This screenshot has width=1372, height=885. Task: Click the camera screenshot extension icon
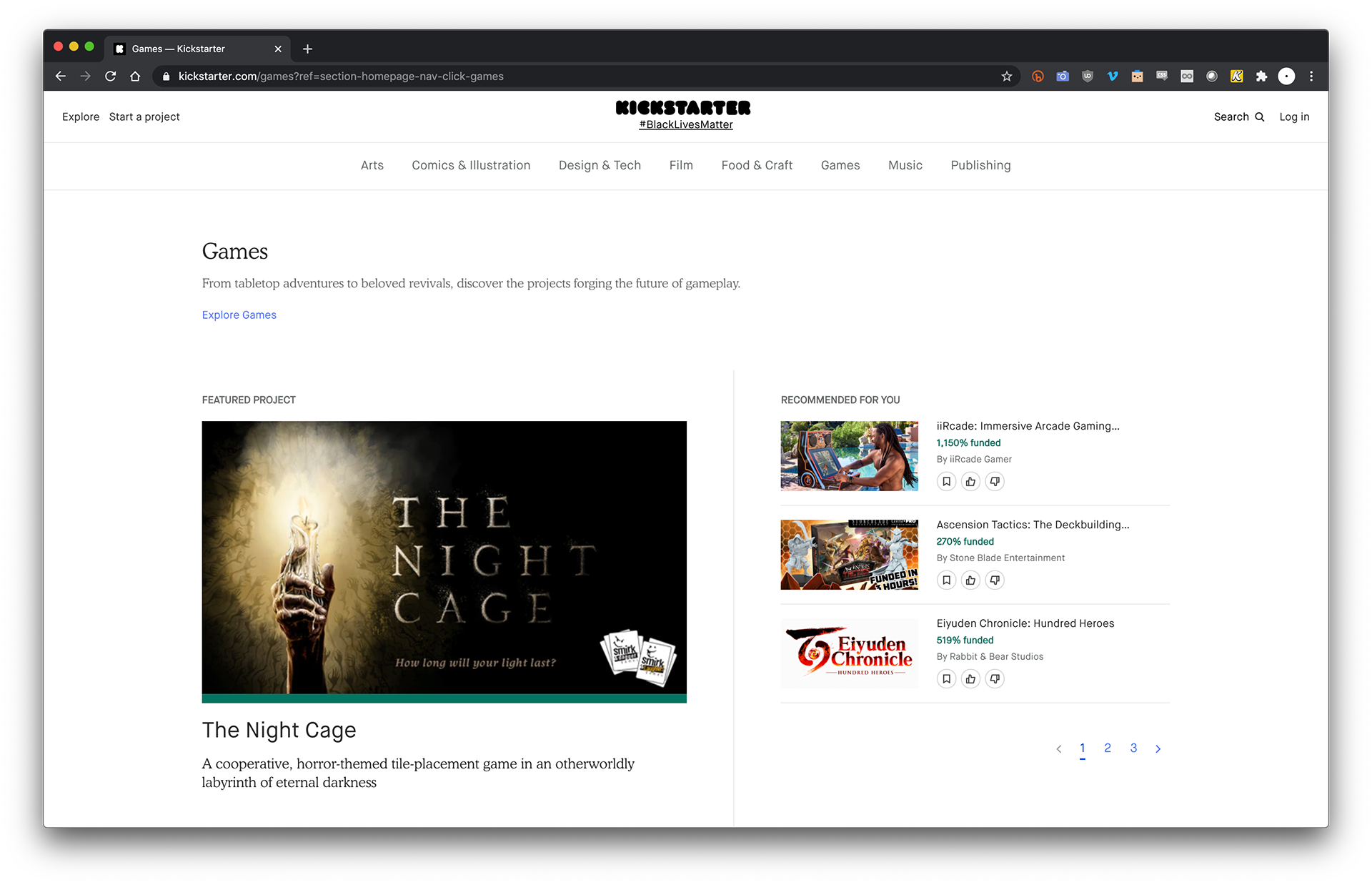[1063, 76]
